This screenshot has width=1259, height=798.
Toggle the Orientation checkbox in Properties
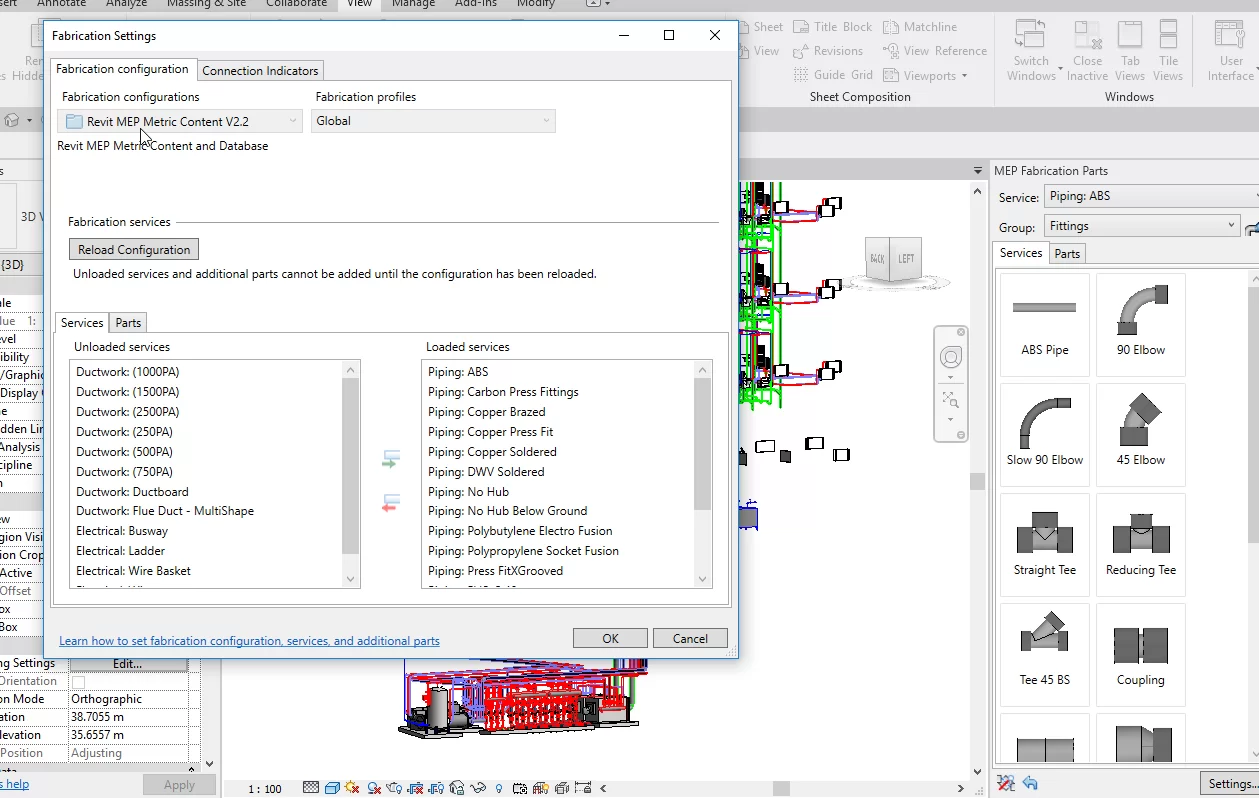point(78,682)
